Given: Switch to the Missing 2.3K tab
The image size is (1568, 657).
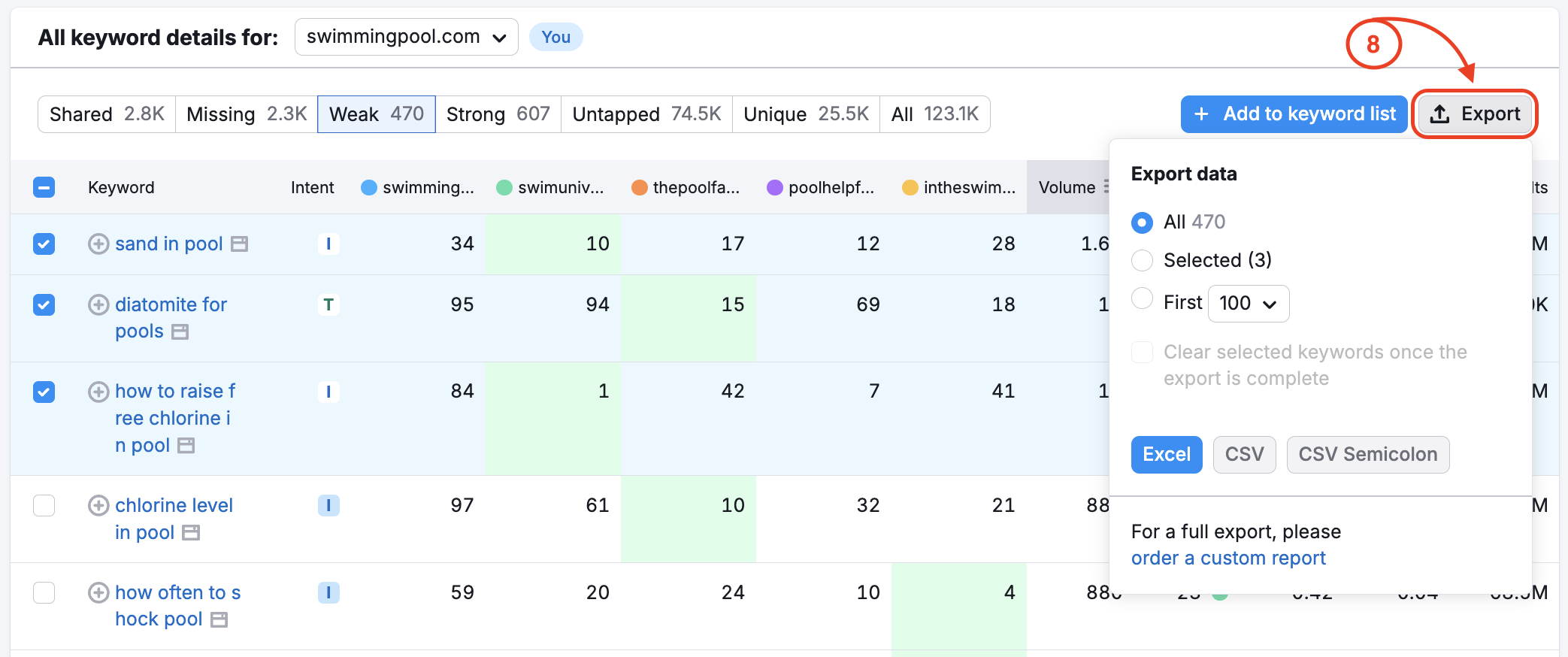Looking at the screenshot, I should (x=246, y=114).
